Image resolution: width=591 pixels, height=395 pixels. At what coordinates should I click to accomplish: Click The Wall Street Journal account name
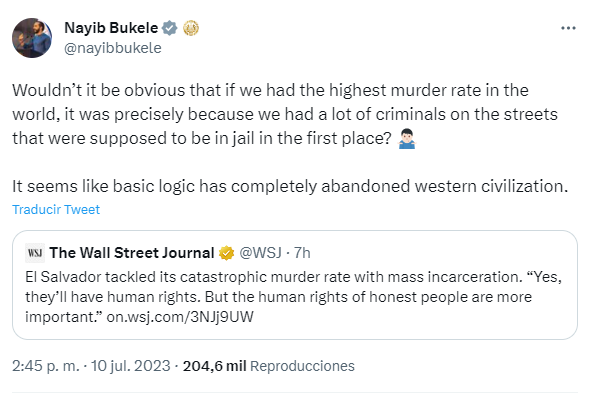132,253
